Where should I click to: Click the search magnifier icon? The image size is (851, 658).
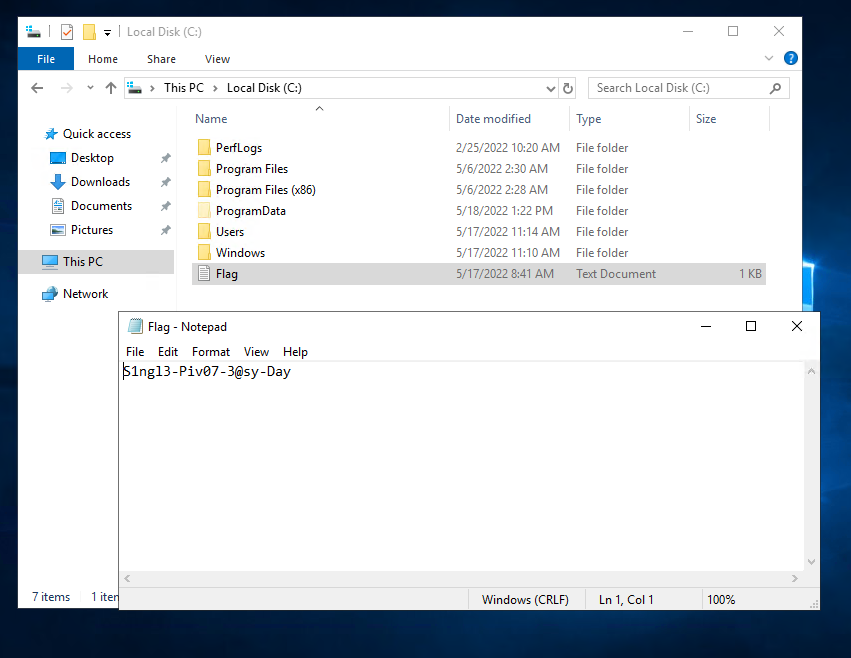point(775,88)
